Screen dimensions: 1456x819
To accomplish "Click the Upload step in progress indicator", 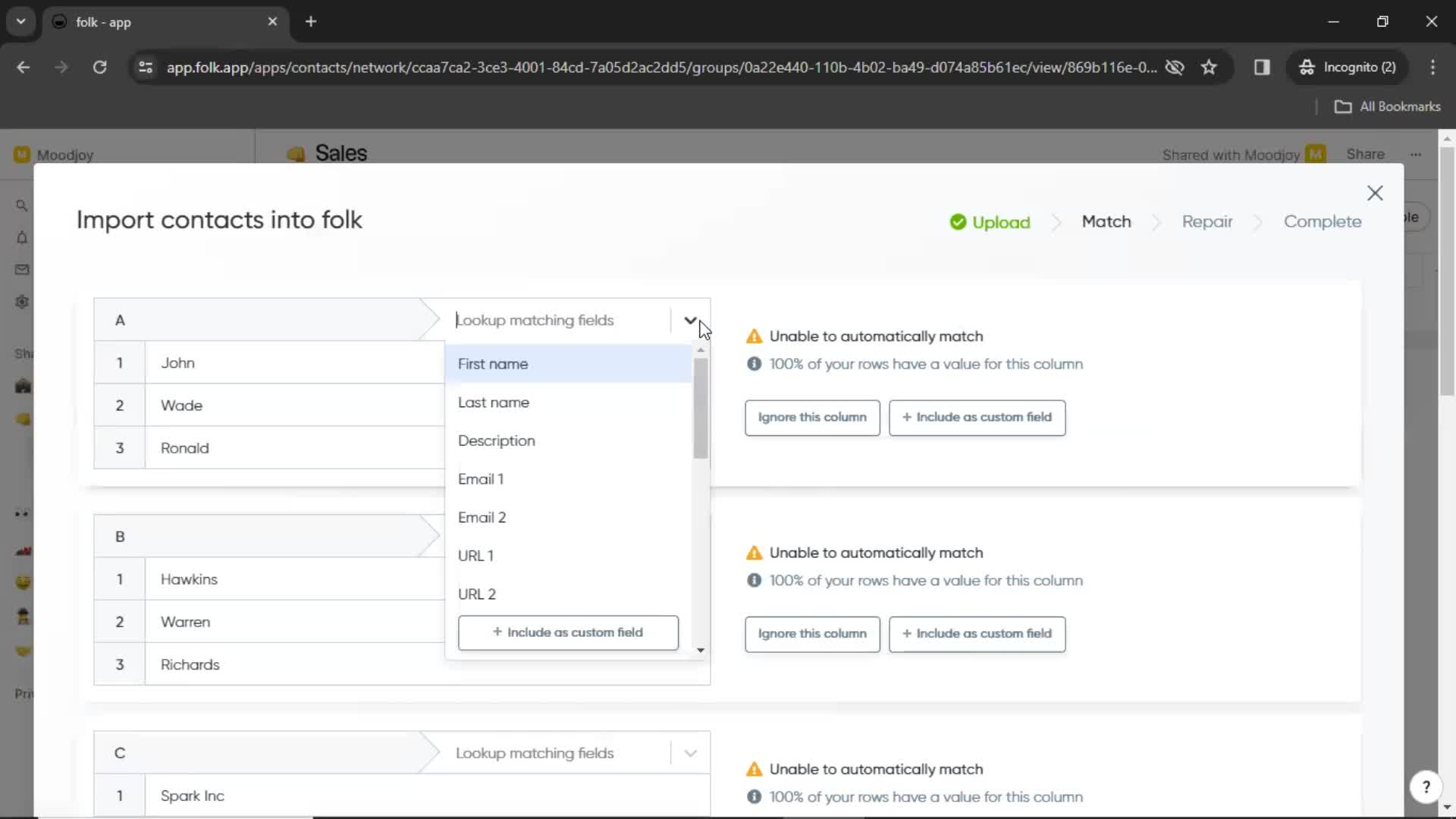I will [x=990, y=221].
